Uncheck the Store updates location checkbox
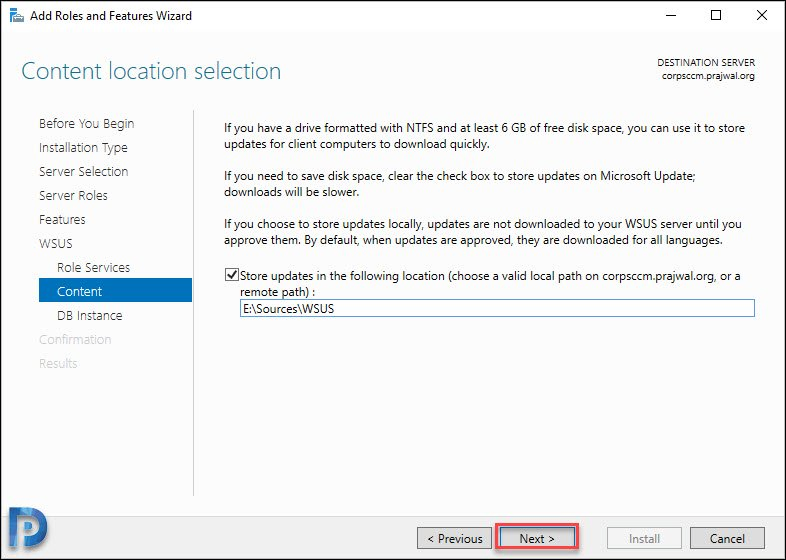Image resolution: width=786 pixels, height=560 pixels. tap(232, 275)
